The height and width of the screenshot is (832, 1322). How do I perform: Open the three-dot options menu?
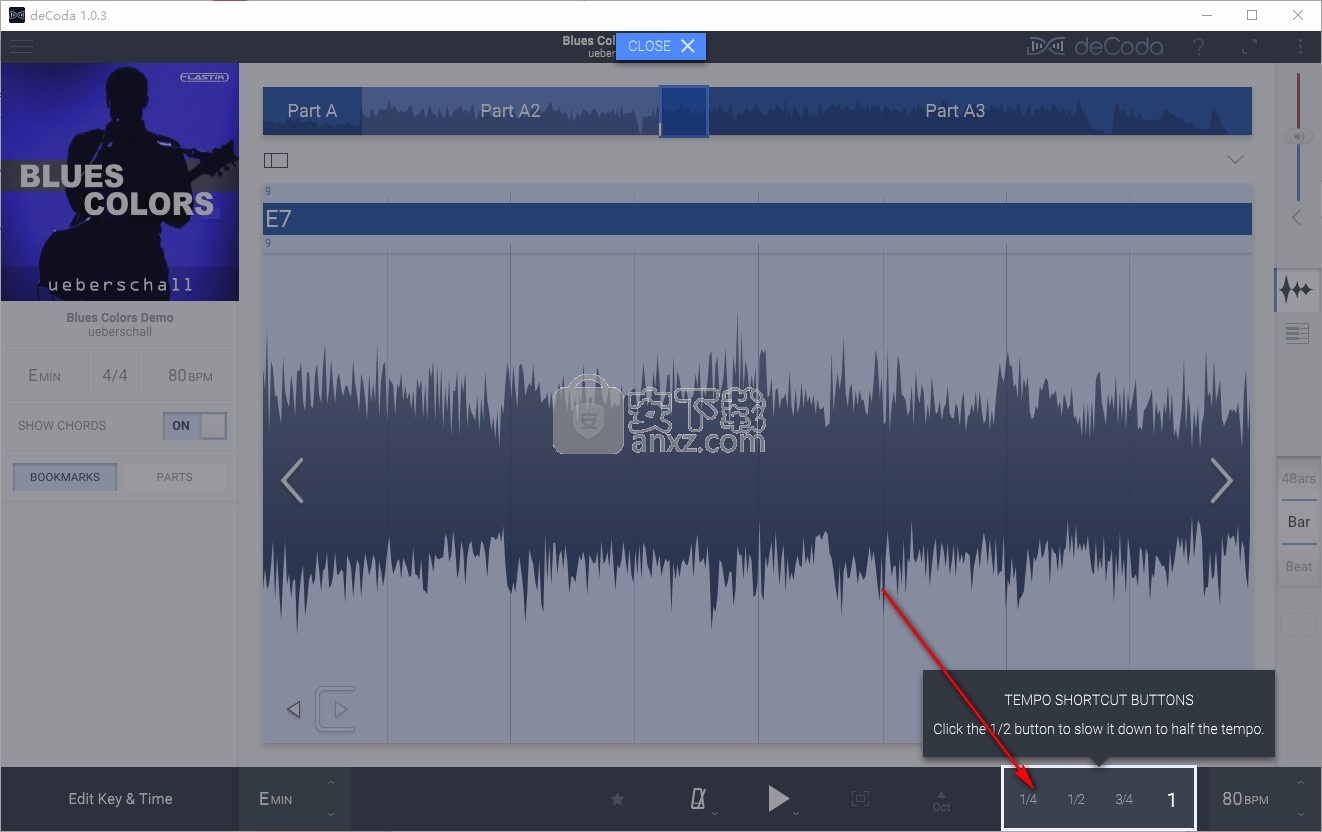point(1300,47)
